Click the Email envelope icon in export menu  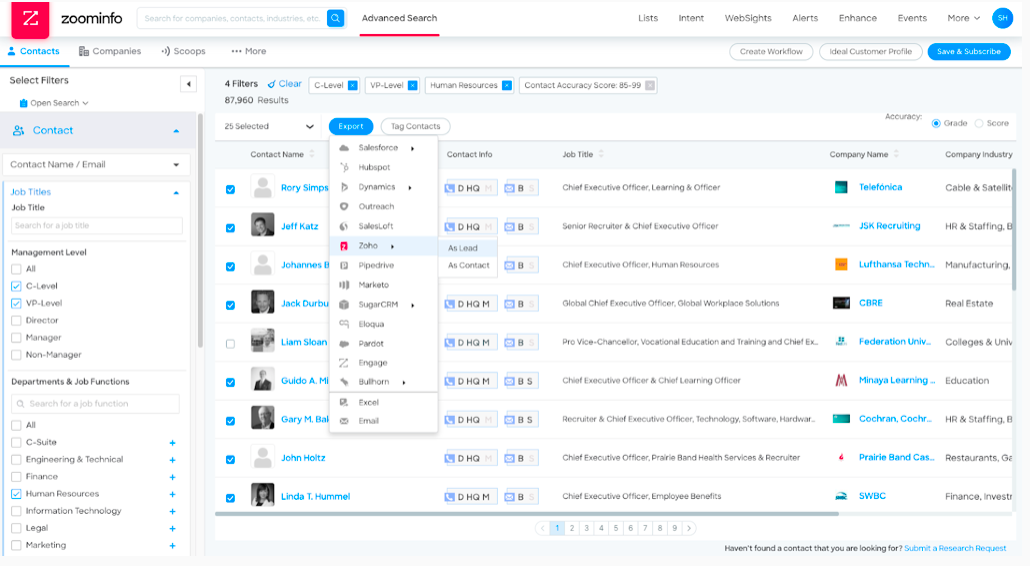(344, 421)
